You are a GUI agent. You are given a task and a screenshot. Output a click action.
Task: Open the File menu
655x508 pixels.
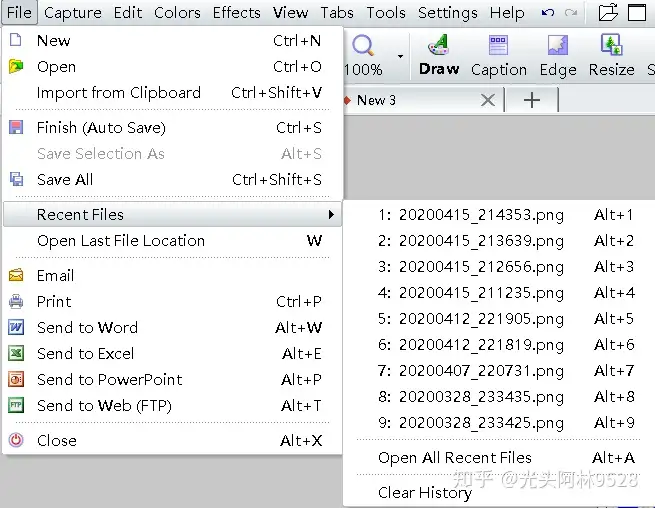(x=19, y=13)
